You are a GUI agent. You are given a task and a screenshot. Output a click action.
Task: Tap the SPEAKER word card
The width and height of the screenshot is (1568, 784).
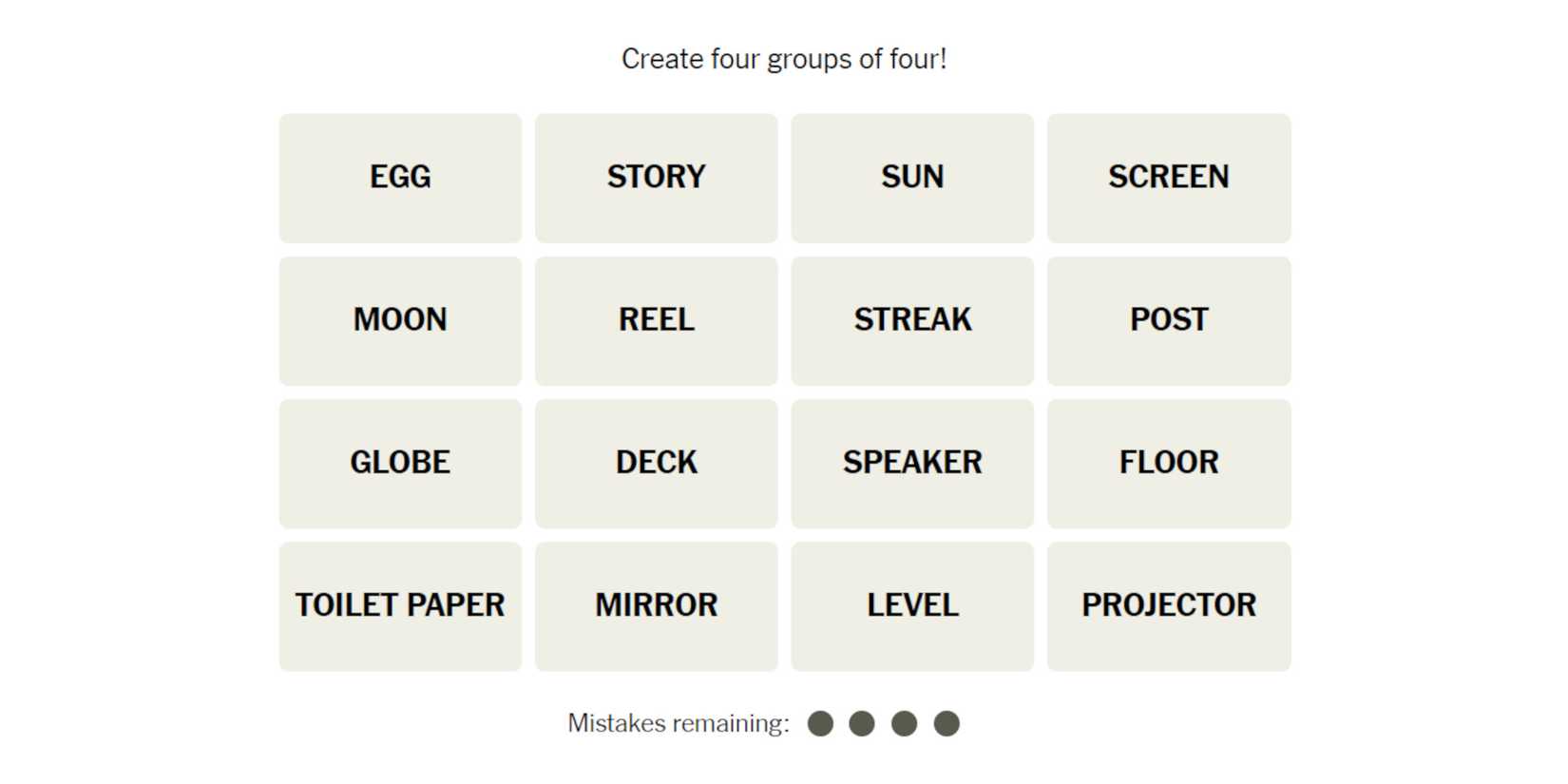(912, 463)
